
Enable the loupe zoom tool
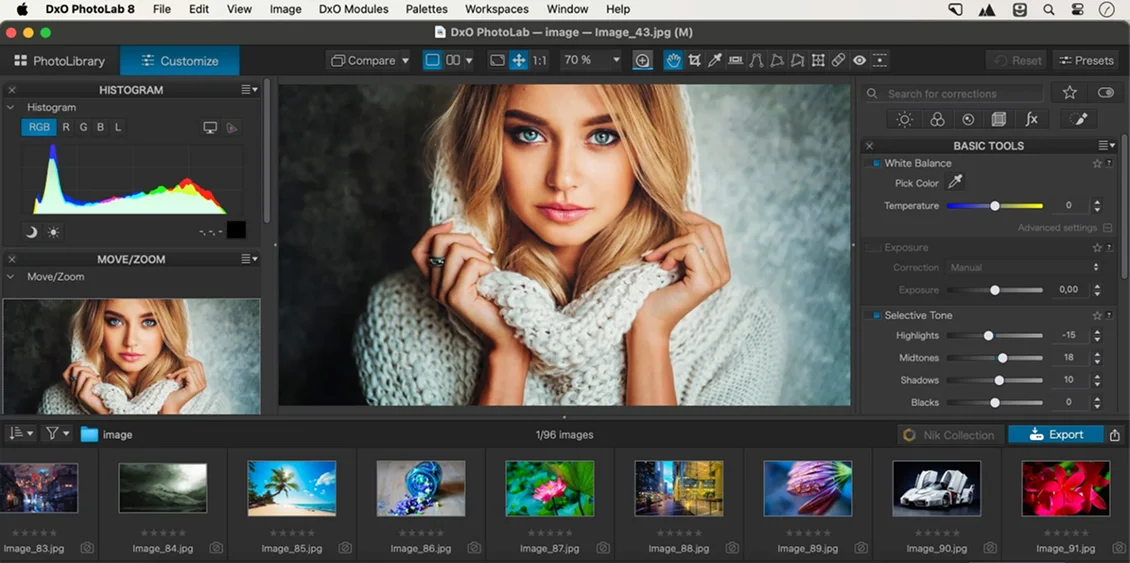click(642, 61)
